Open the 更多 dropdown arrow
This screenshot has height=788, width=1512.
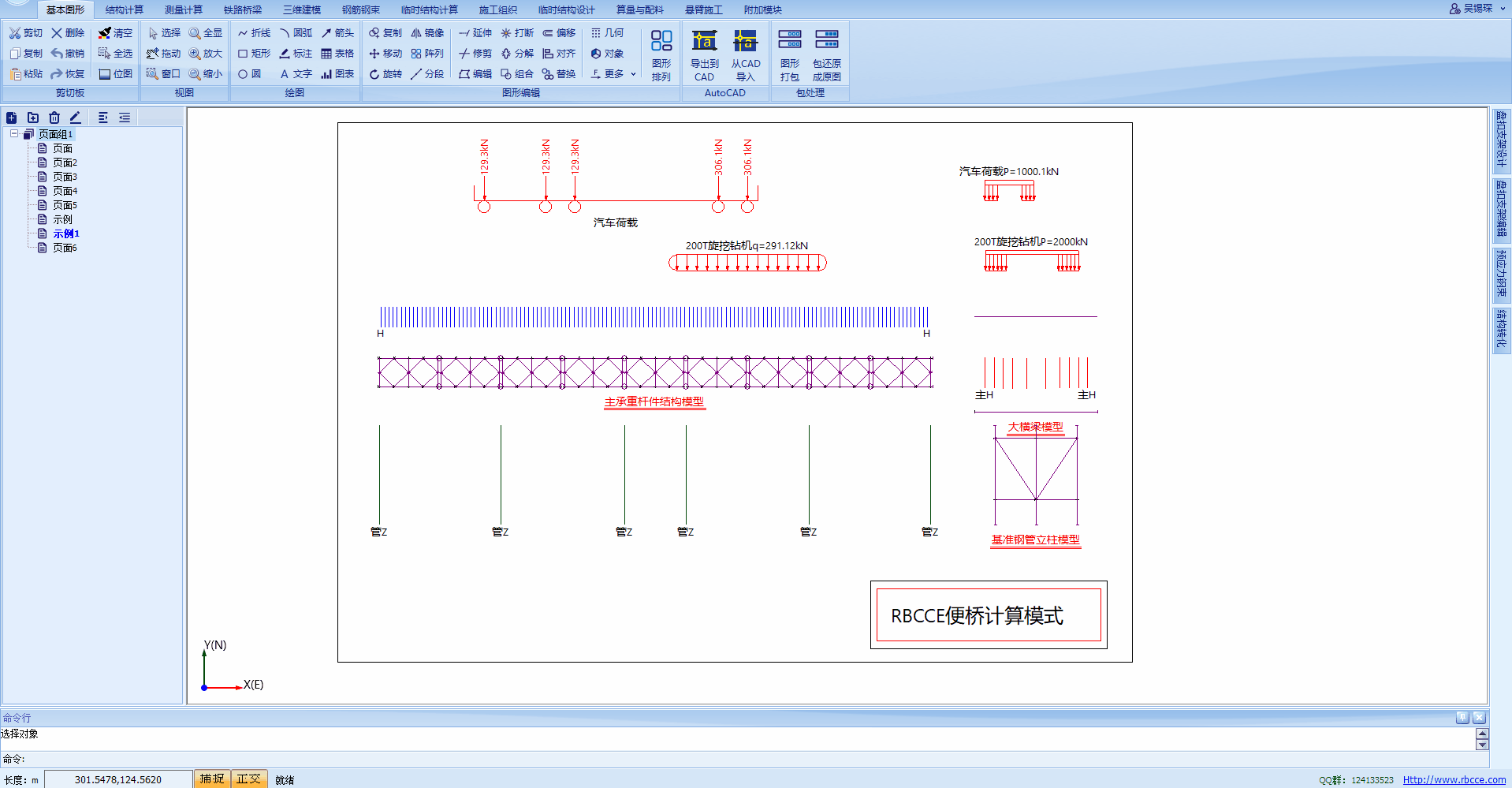632,73
